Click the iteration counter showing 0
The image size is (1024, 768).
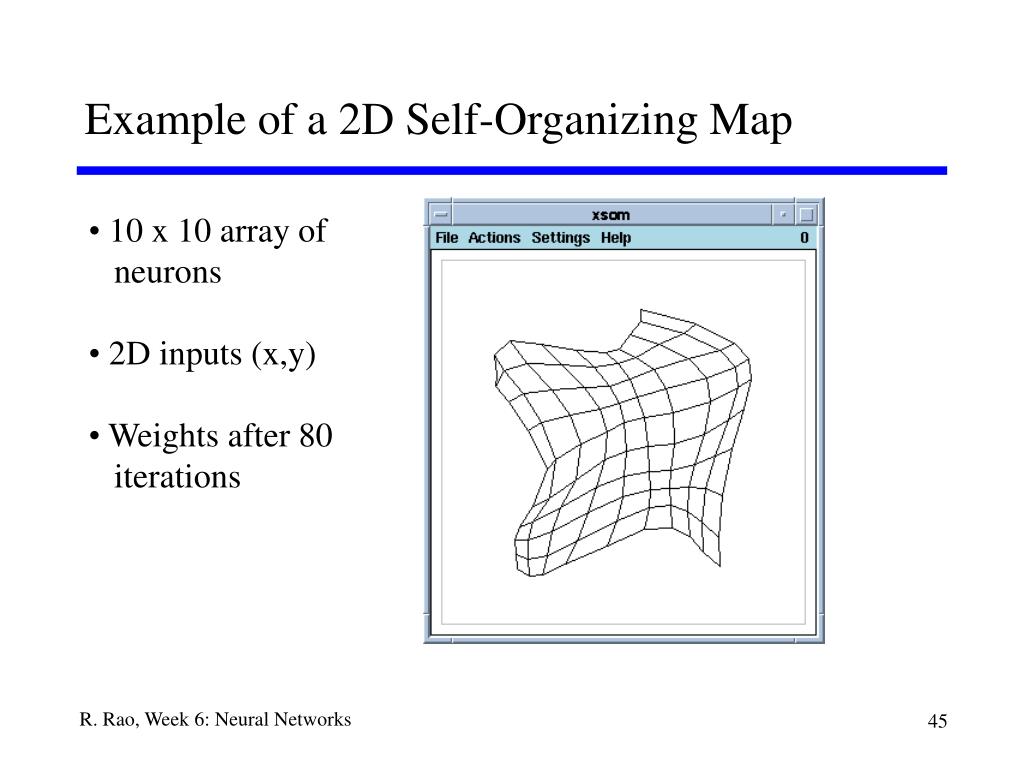pos(805,238)
